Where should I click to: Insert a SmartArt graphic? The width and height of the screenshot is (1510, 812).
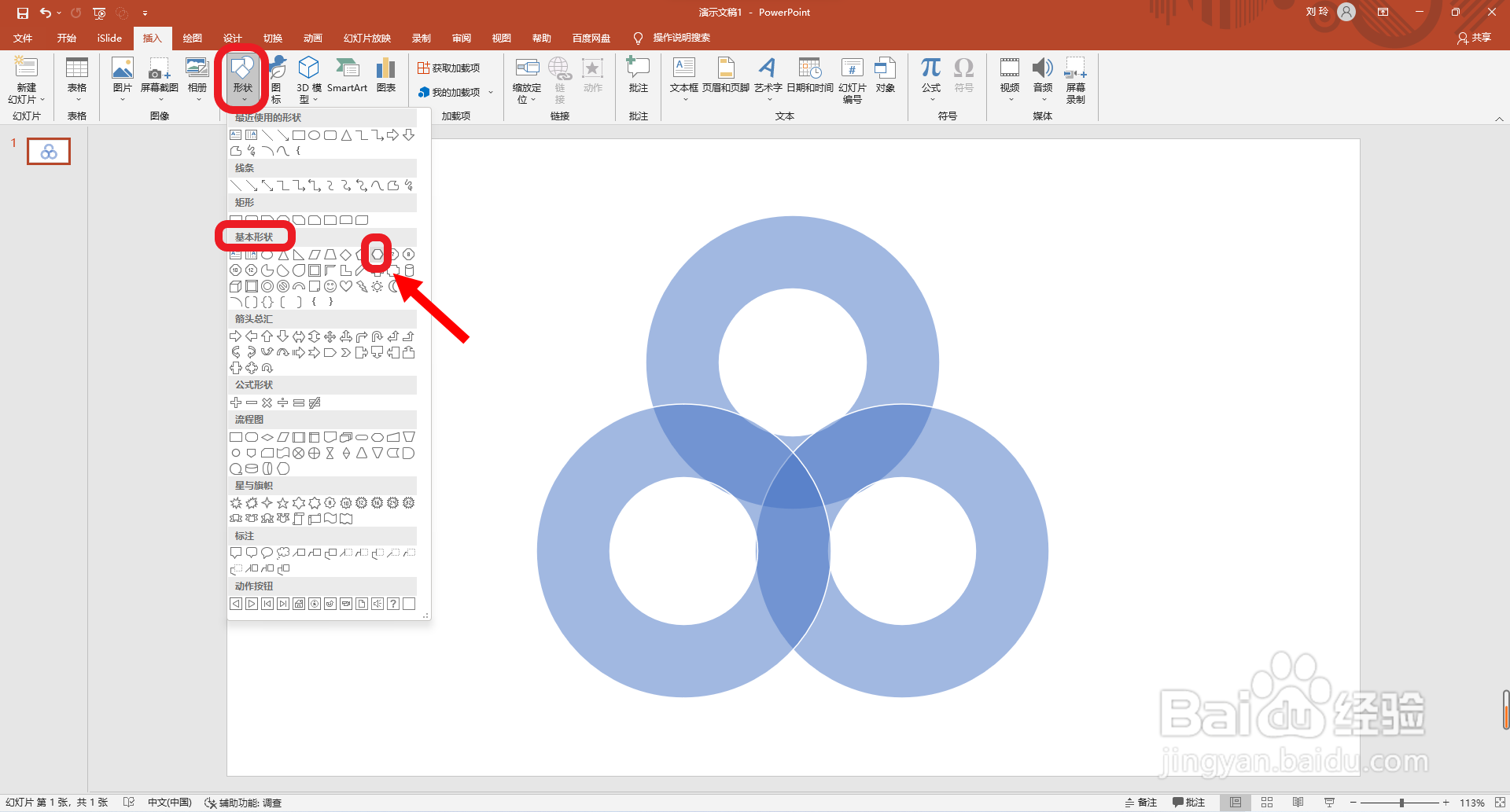[347, 75]
